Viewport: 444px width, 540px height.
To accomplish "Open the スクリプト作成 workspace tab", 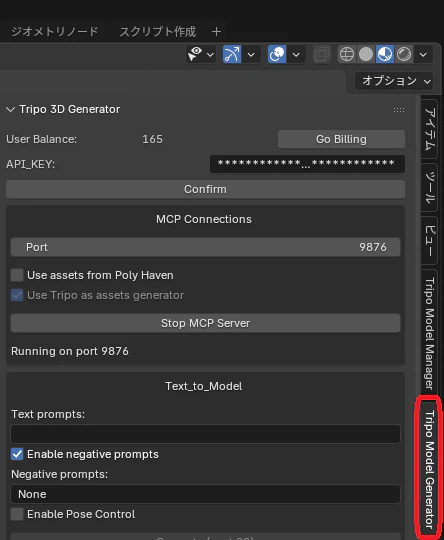I will pos(158,32).
